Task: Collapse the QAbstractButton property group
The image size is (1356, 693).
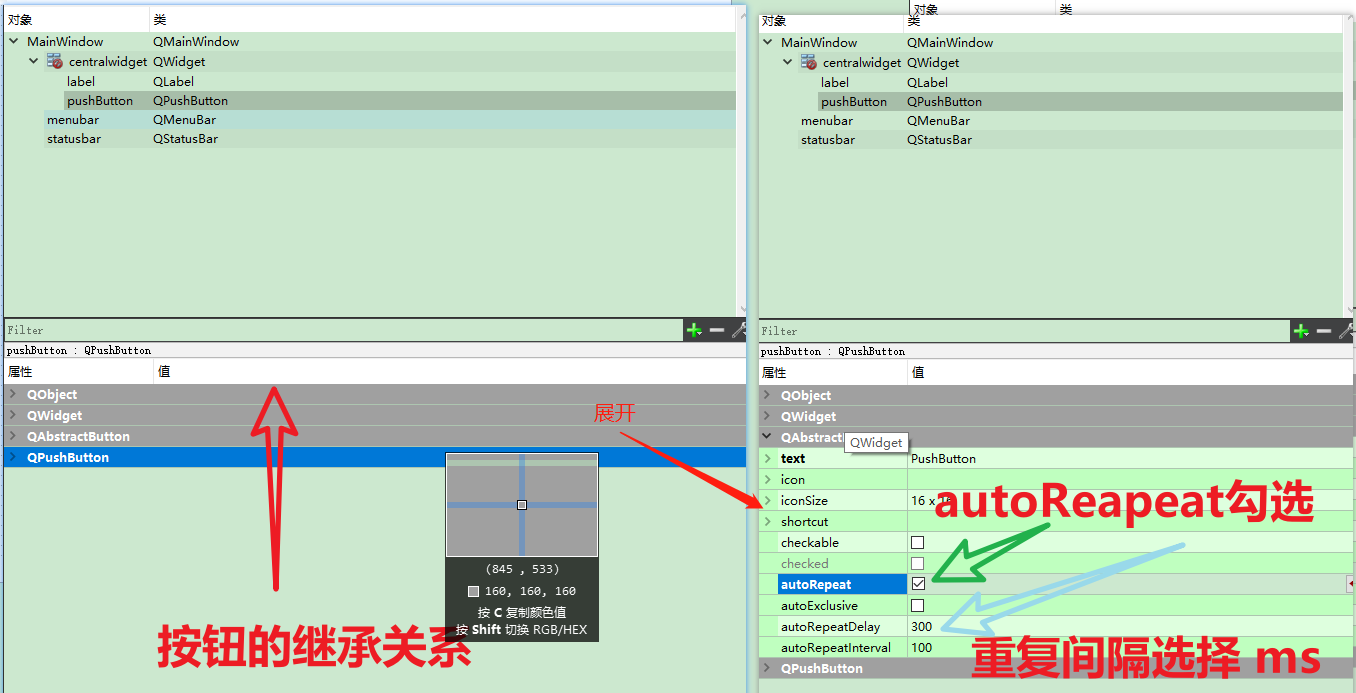Action: (x=766, y=437)
